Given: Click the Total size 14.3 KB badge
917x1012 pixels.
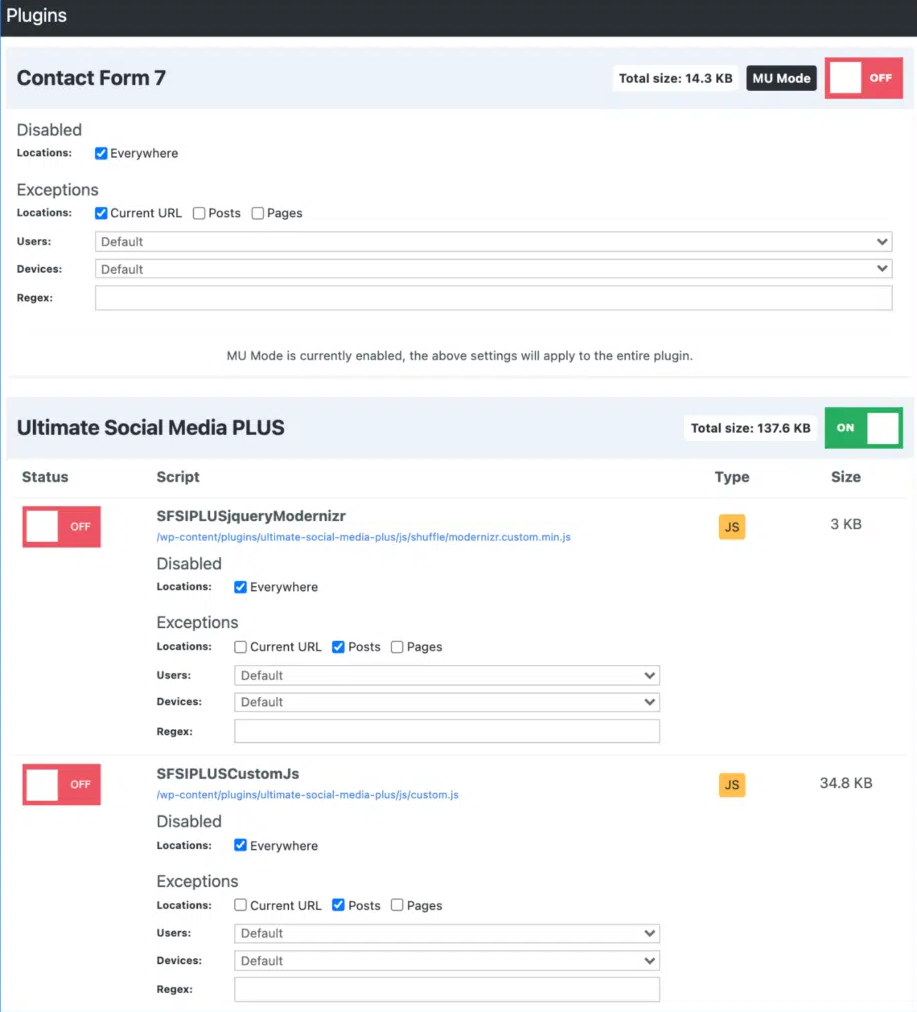Looking at the screenshot, I should coord(674,77).
